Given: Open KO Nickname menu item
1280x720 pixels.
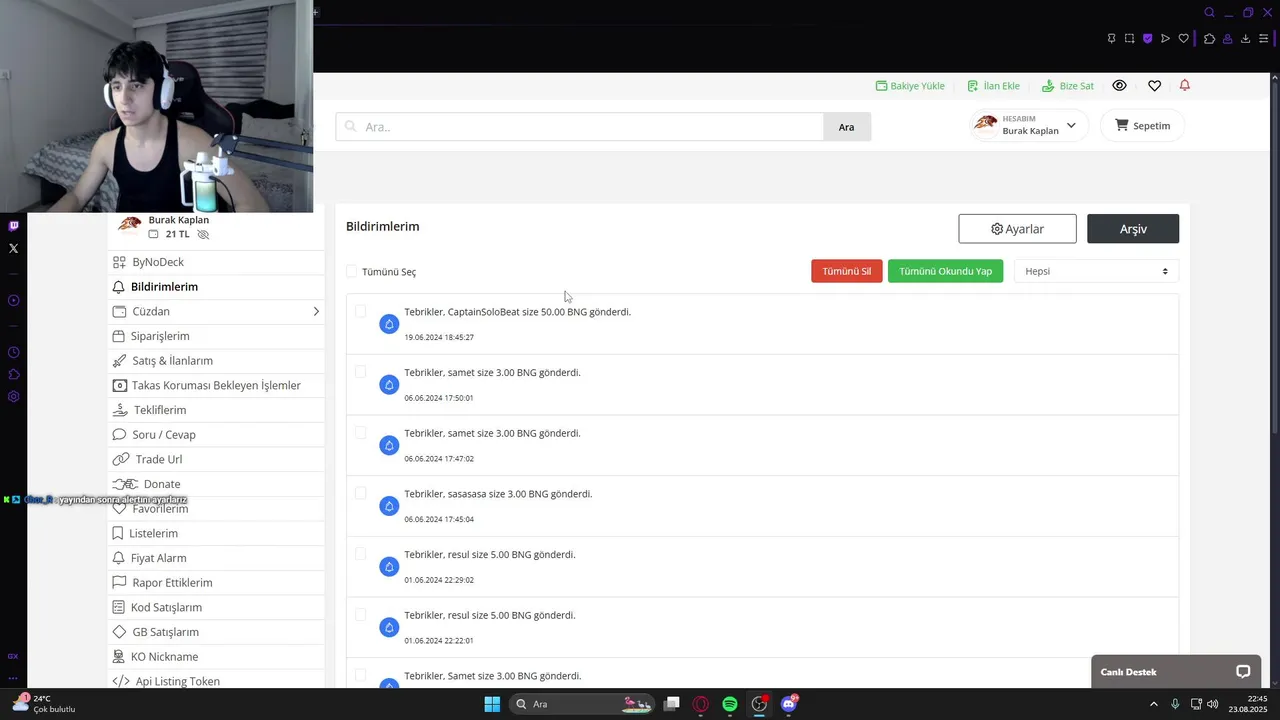Looking at the screenshot, I should point(216,657).
